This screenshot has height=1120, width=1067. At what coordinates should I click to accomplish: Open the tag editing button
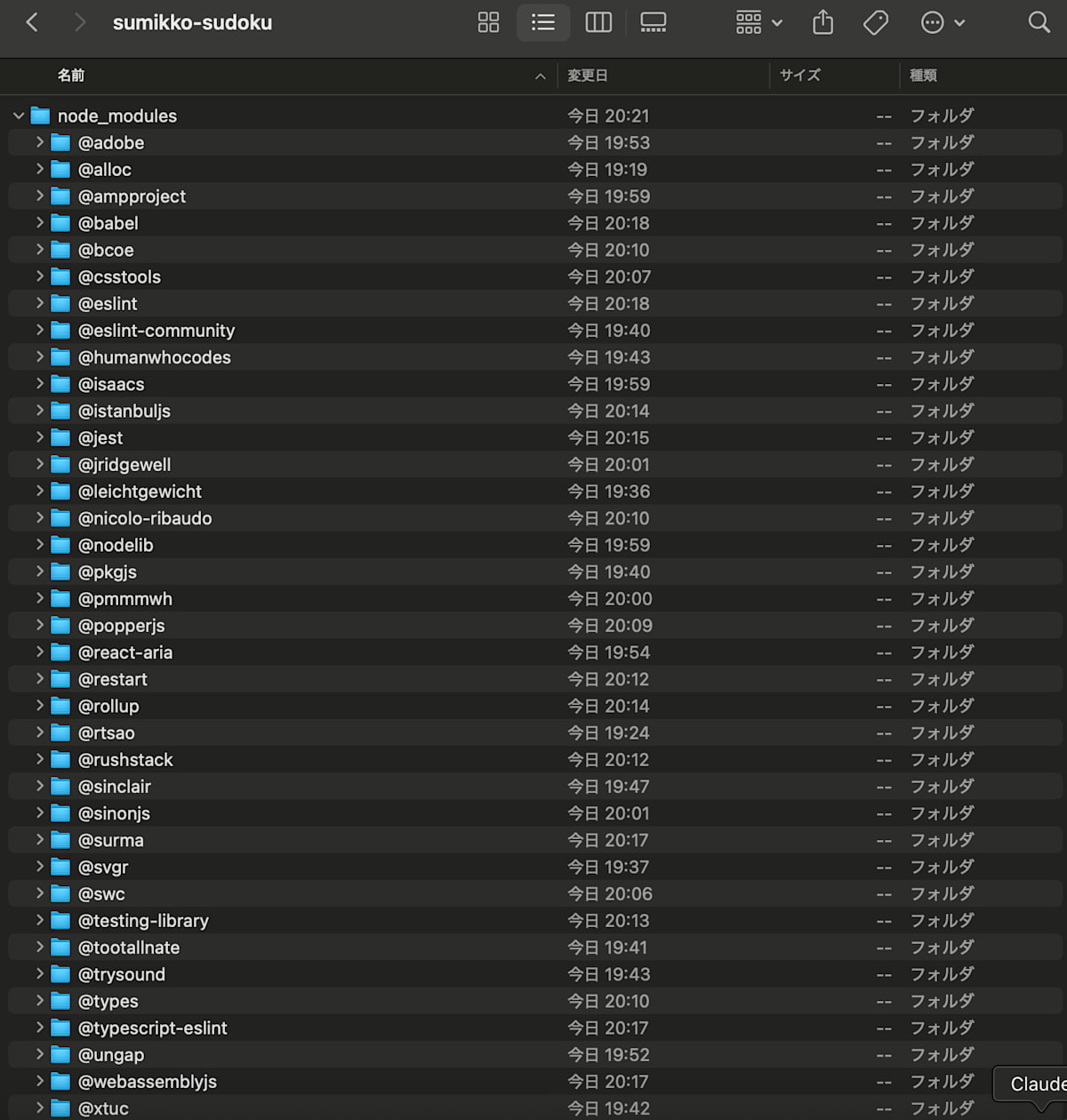click(876, 22)
